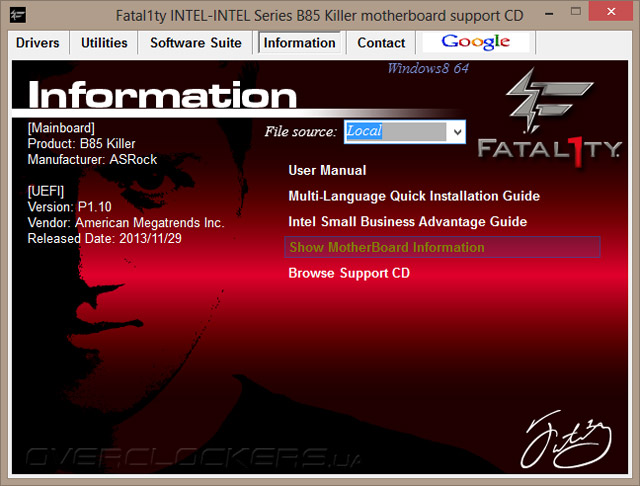The image size is (640, 486).
Task: Click the '[UEFI]' heading text
Action: (46, 191)
